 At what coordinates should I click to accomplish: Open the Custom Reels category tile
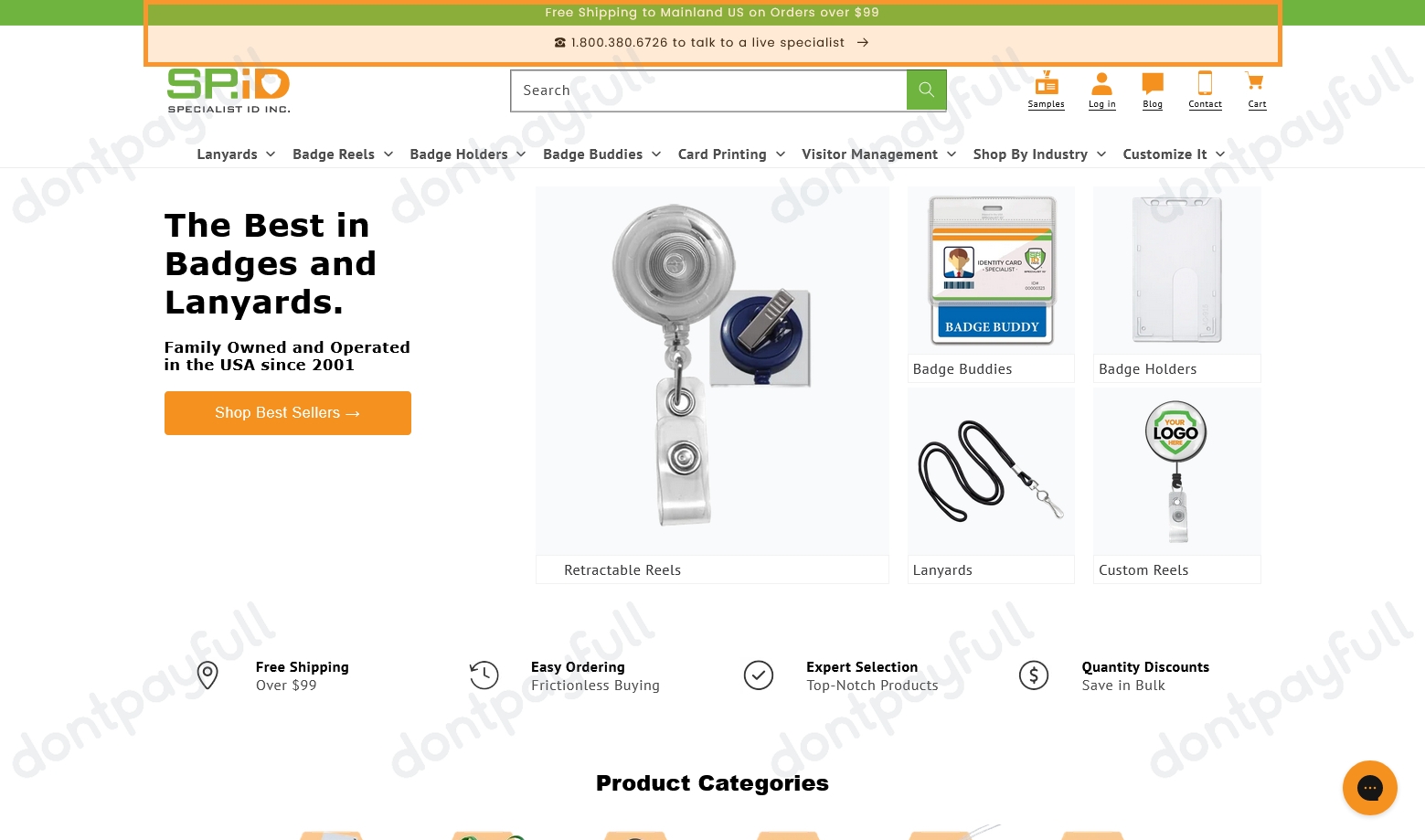(x=1177, y=485)
